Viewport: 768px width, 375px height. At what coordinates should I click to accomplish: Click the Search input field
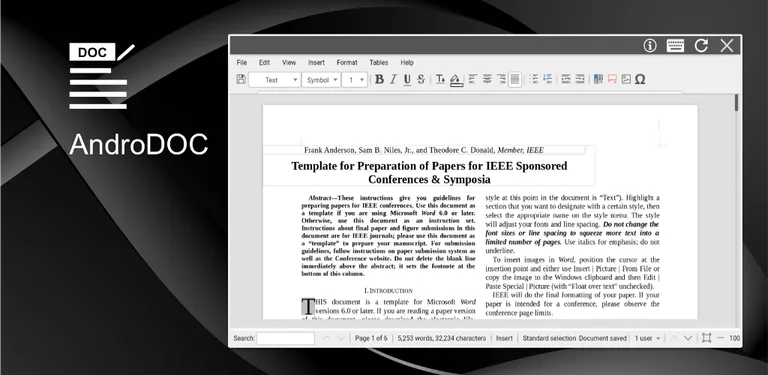pos(286,338)
